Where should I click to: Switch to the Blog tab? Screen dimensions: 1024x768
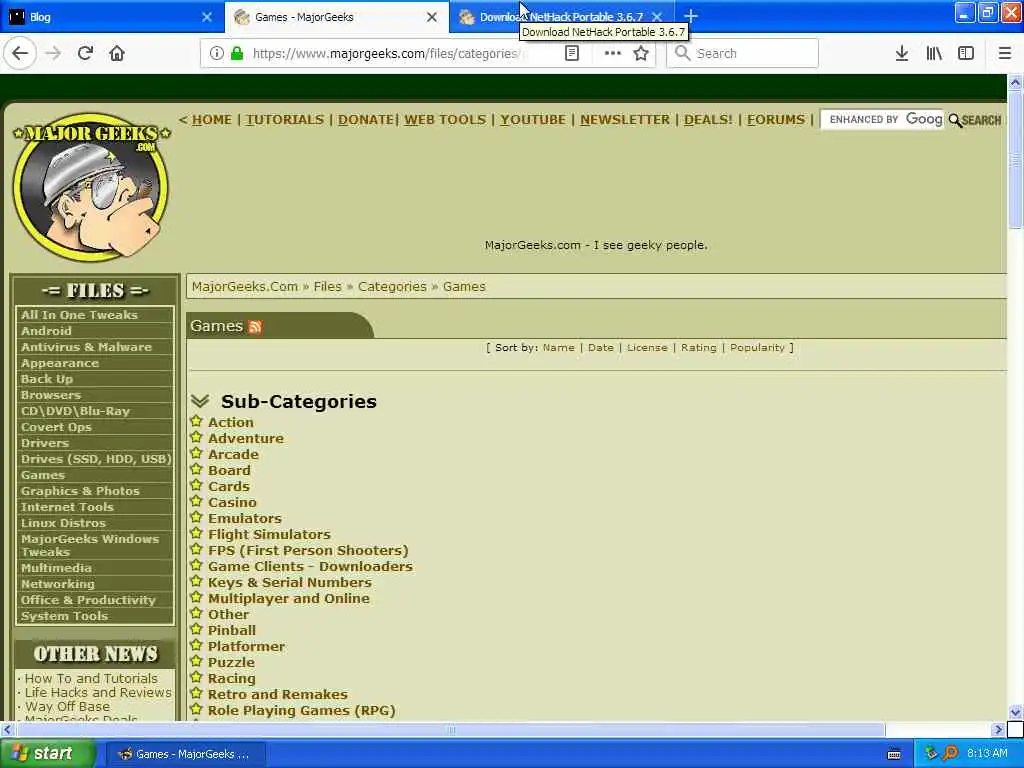pos(112,17)
